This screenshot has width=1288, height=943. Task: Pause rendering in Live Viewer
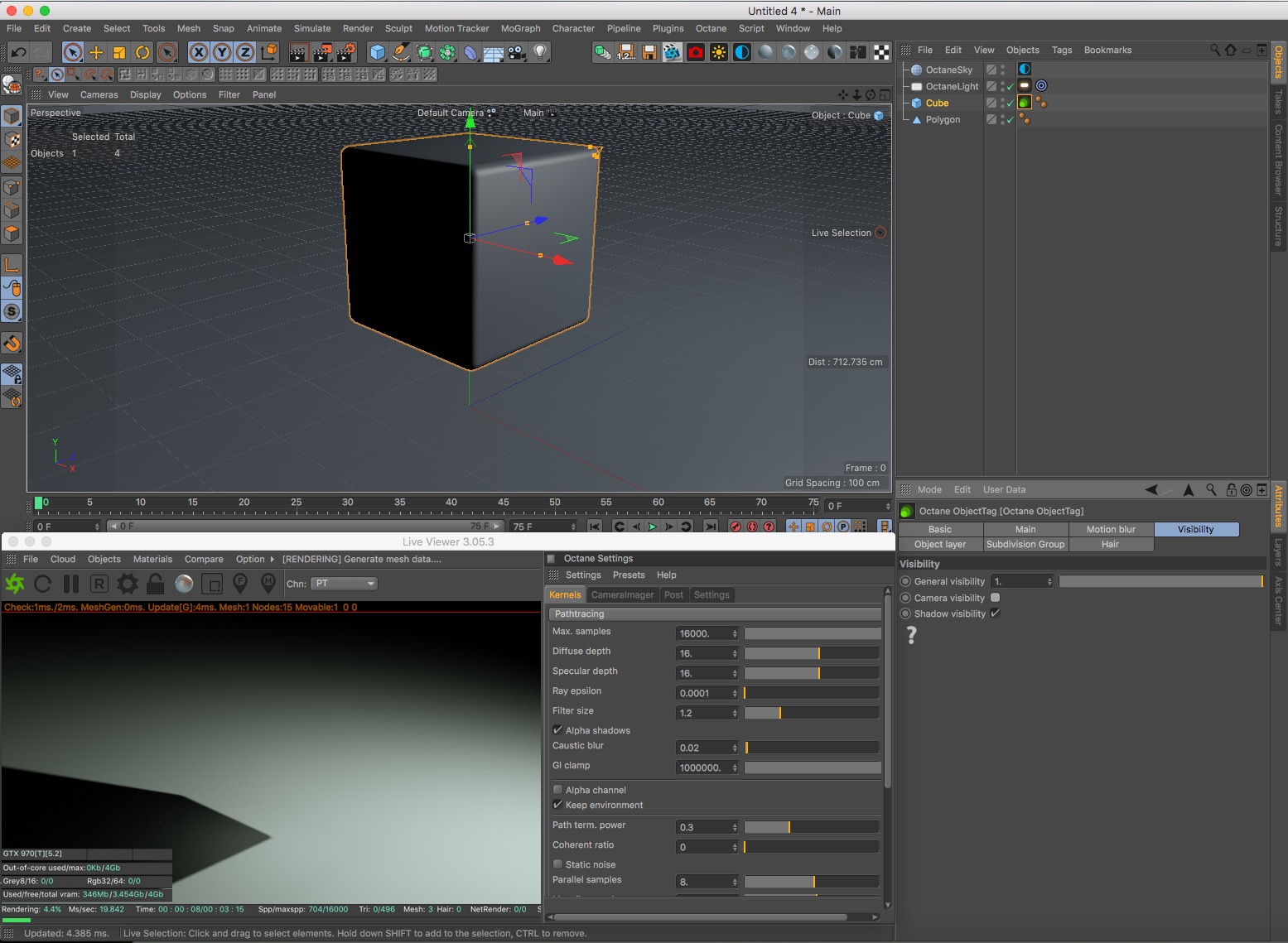[x=71, y=585]
